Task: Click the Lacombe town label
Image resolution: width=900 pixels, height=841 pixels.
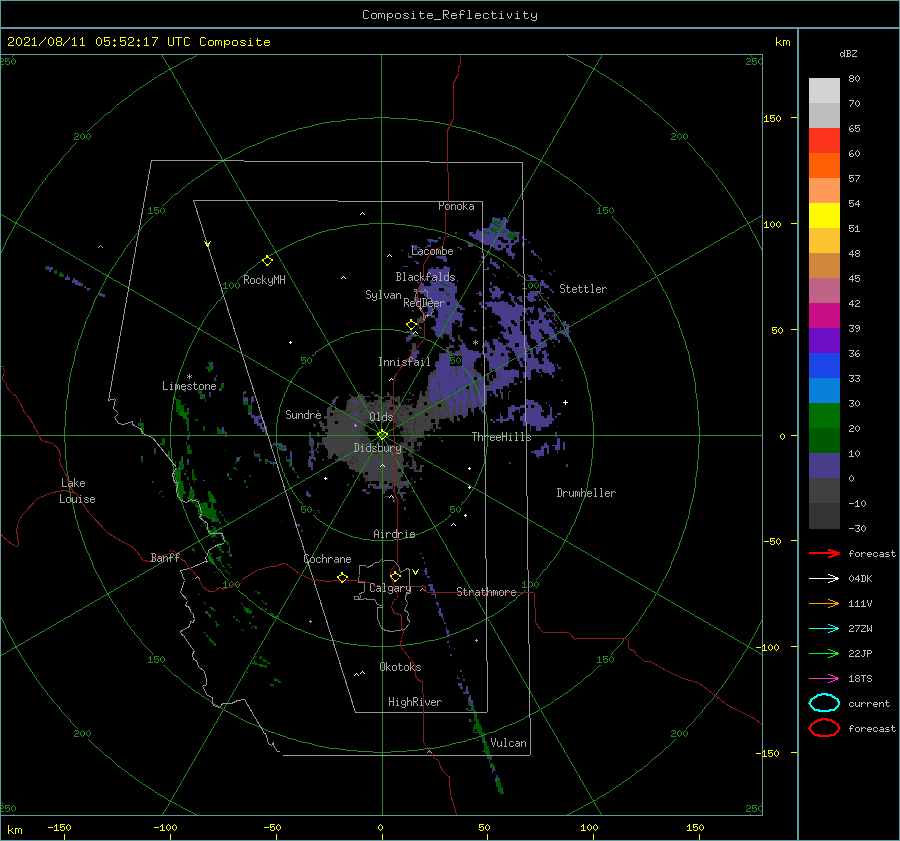Action: point(432,251)
